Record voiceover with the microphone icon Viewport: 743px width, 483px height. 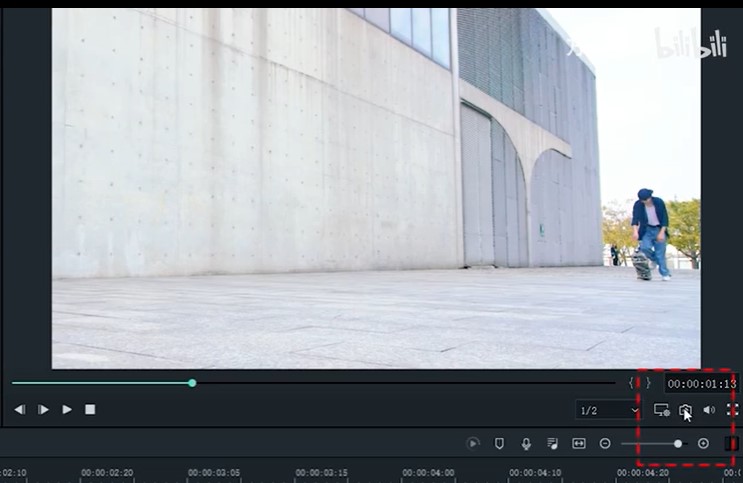pos(526,443)
